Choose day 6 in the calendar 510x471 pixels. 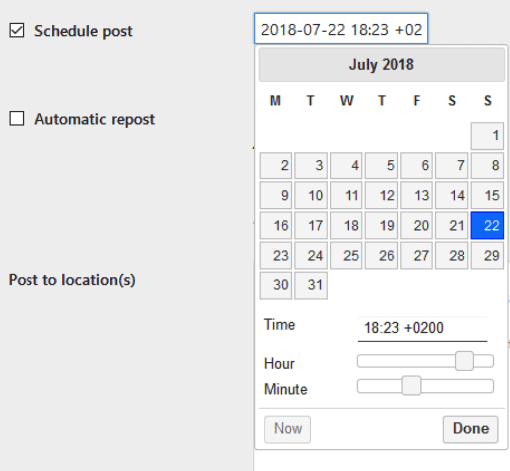point(417,166)
